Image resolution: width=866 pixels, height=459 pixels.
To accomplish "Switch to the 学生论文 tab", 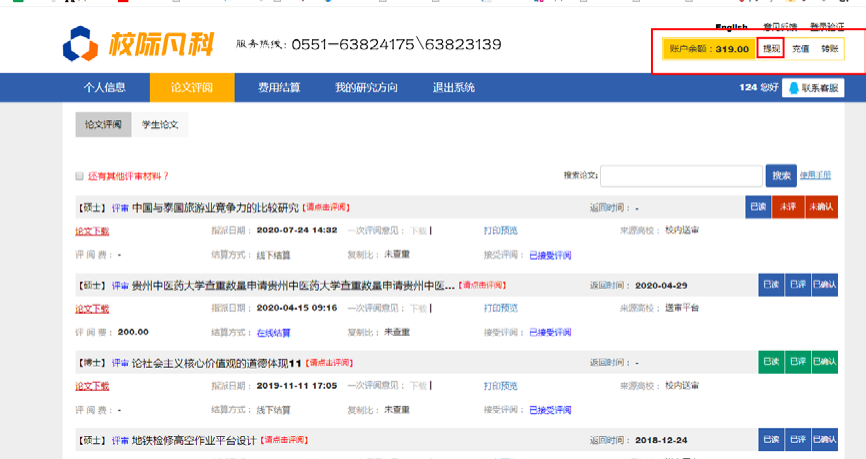I will (160, 124).
